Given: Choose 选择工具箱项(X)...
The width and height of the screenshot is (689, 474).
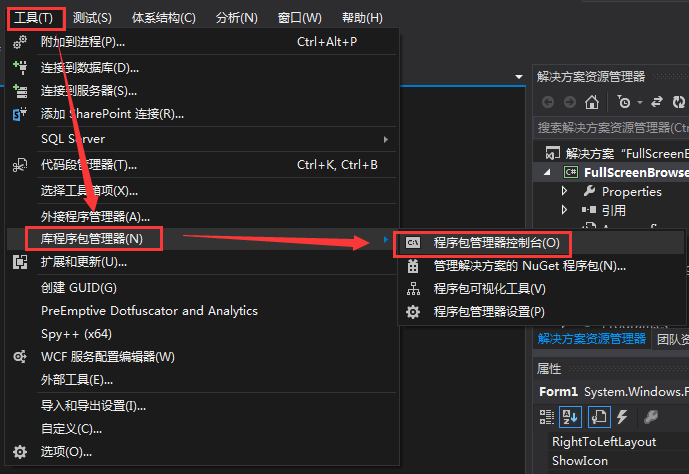Looking at the screenshot, I should tap(202, 191).
